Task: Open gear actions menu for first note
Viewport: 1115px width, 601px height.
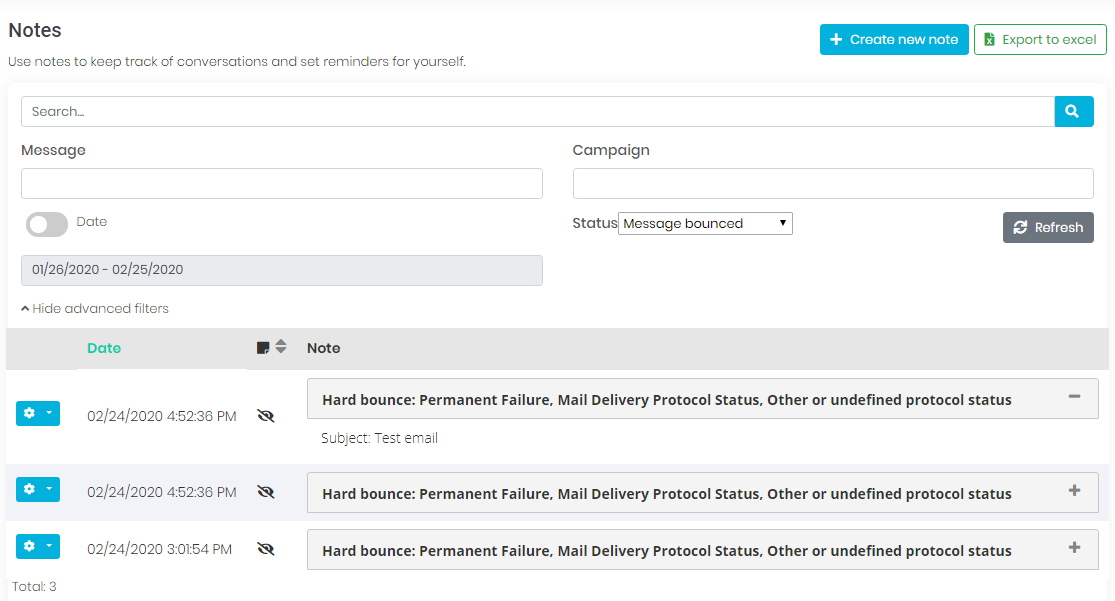Action: tap(38, 414)
